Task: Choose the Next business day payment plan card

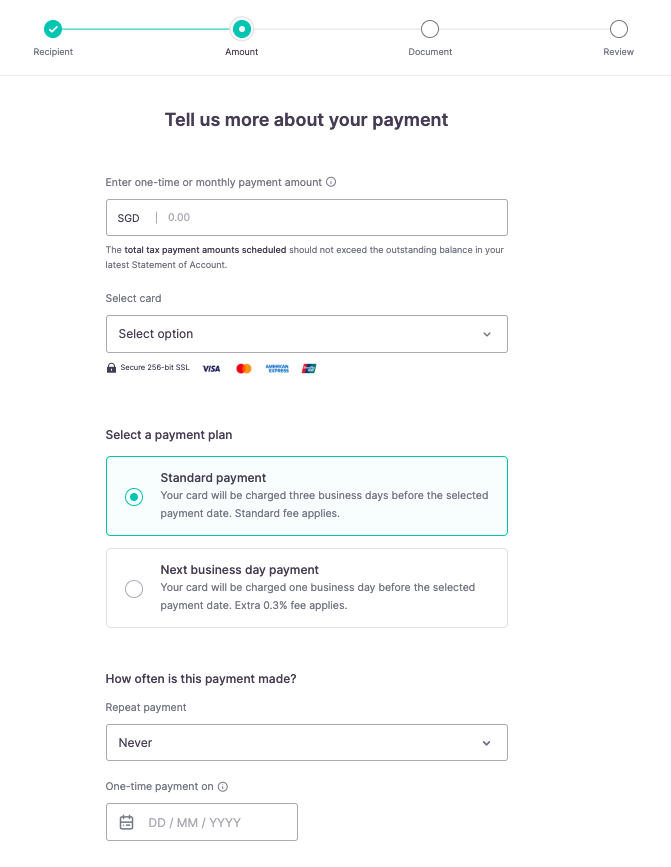Action: pos(306,588)
